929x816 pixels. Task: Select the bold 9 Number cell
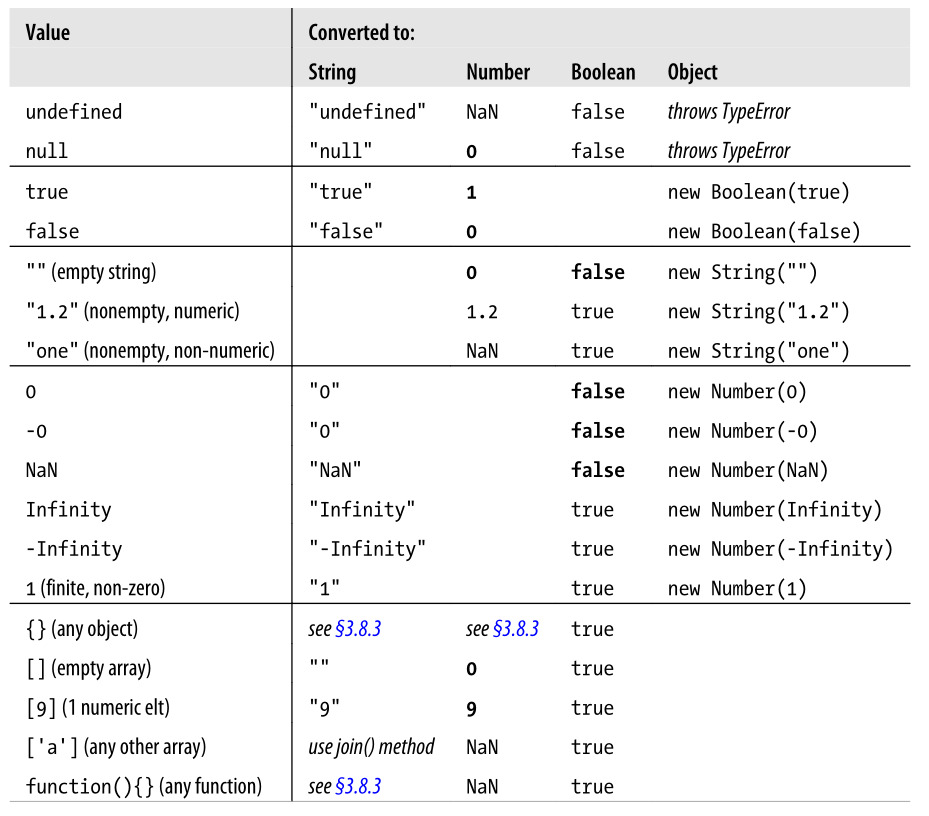coord(471,708)
